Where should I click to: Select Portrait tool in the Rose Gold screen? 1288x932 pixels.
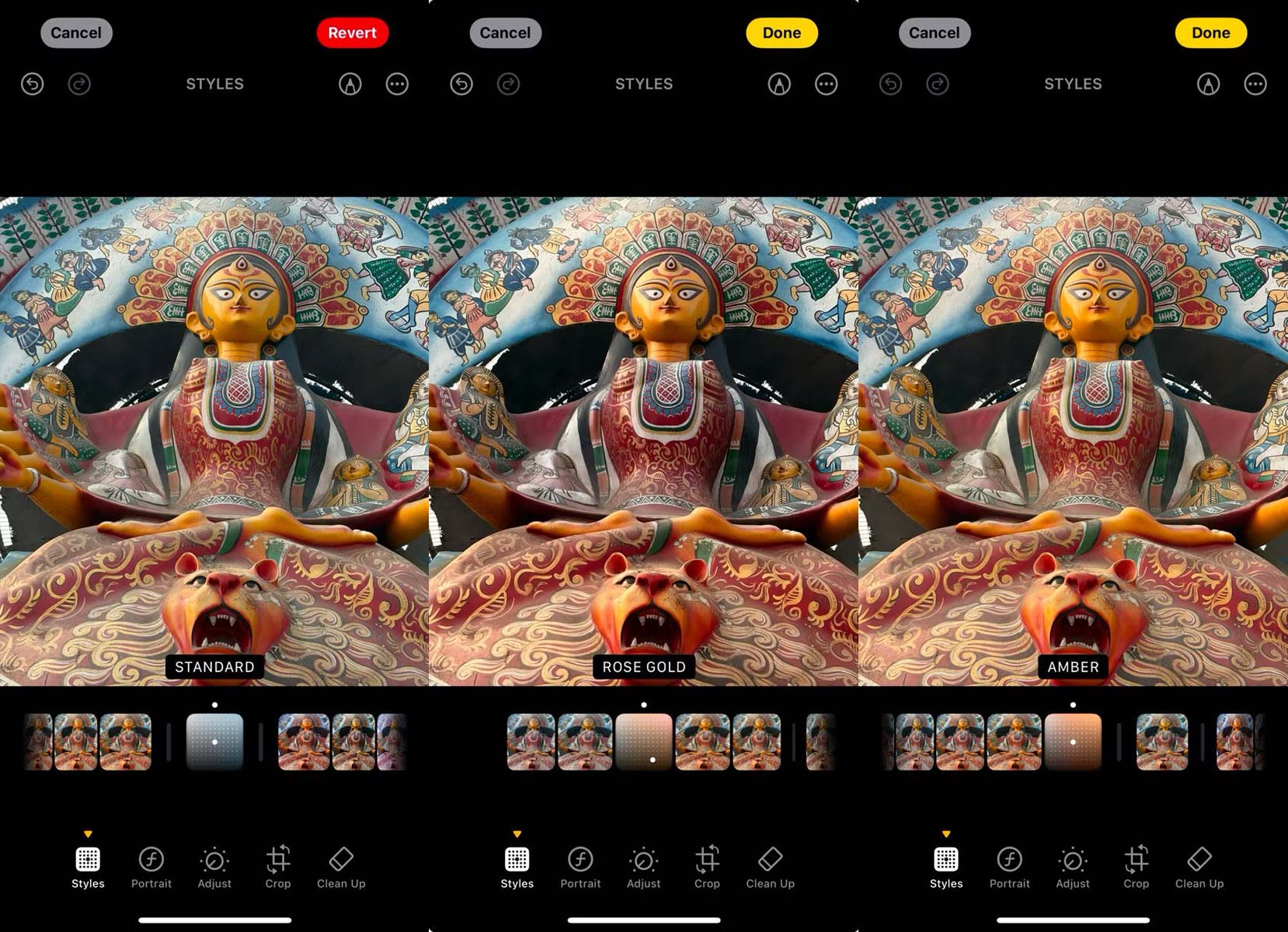(x=580, y=867)
